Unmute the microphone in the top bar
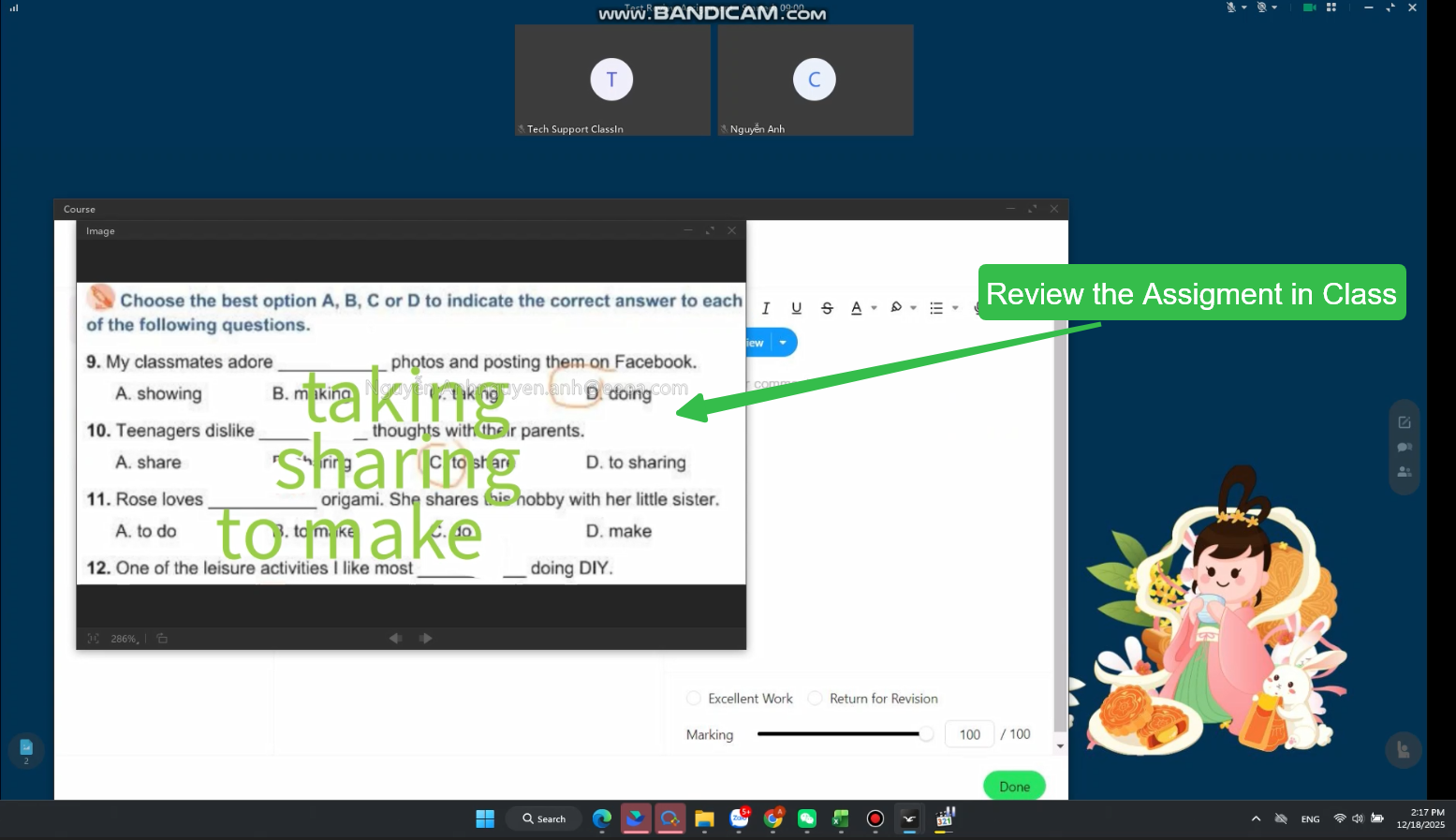The width and height of the screenshot is (1456, 840). tap(1231, 7)
